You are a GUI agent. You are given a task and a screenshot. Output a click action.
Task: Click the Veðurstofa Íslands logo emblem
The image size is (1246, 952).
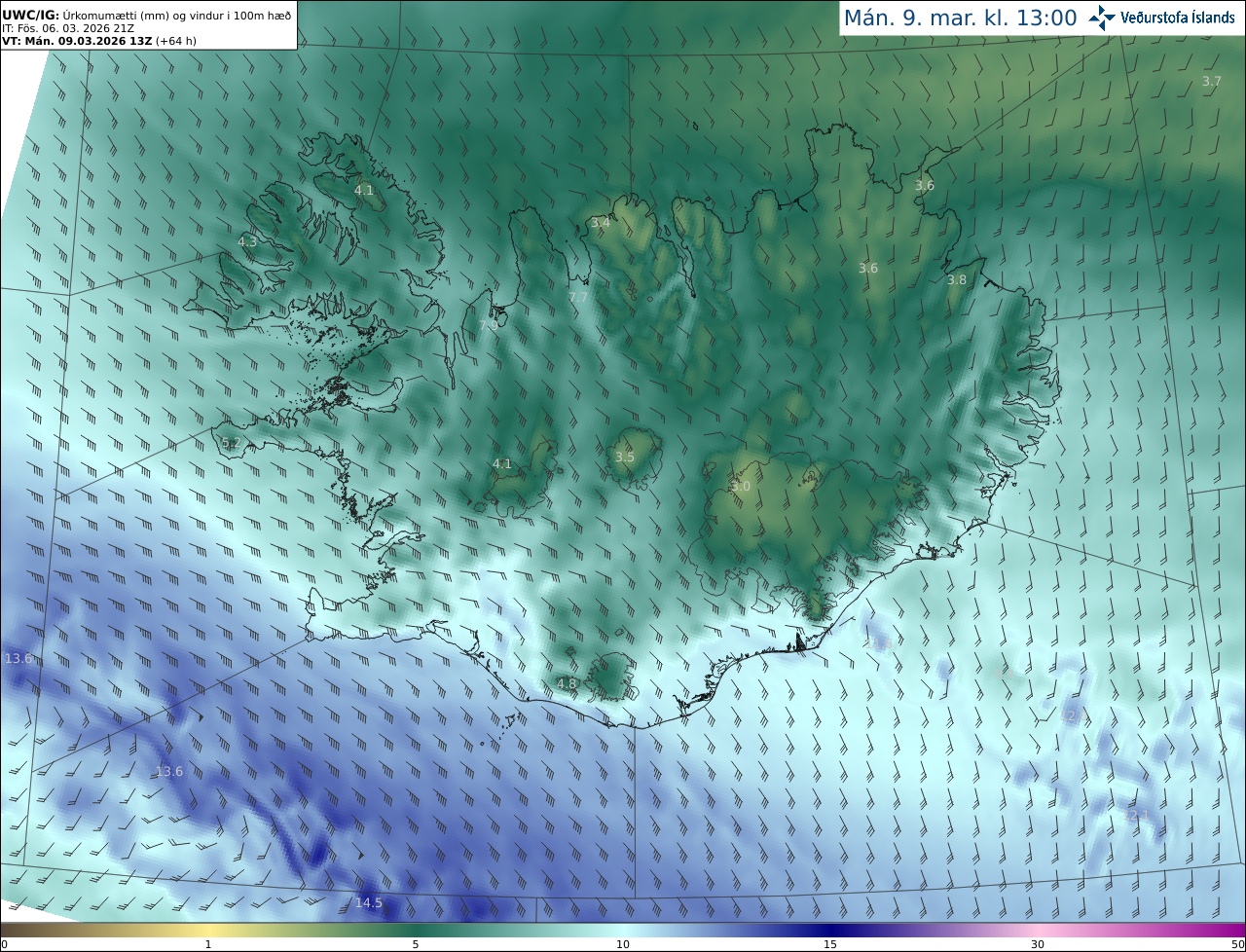[x=1102, y=18]
